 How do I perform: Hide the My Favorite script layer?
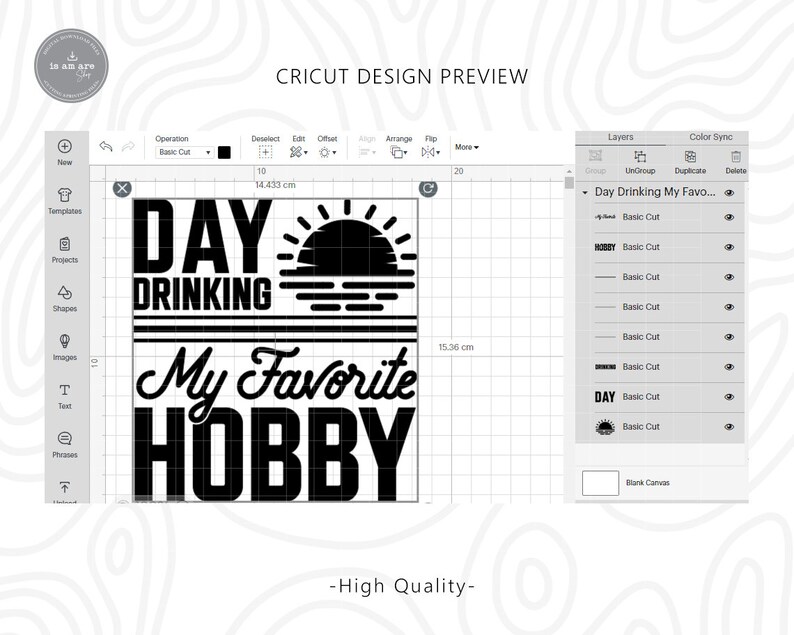pyautogui.click(x=729, y=217)
